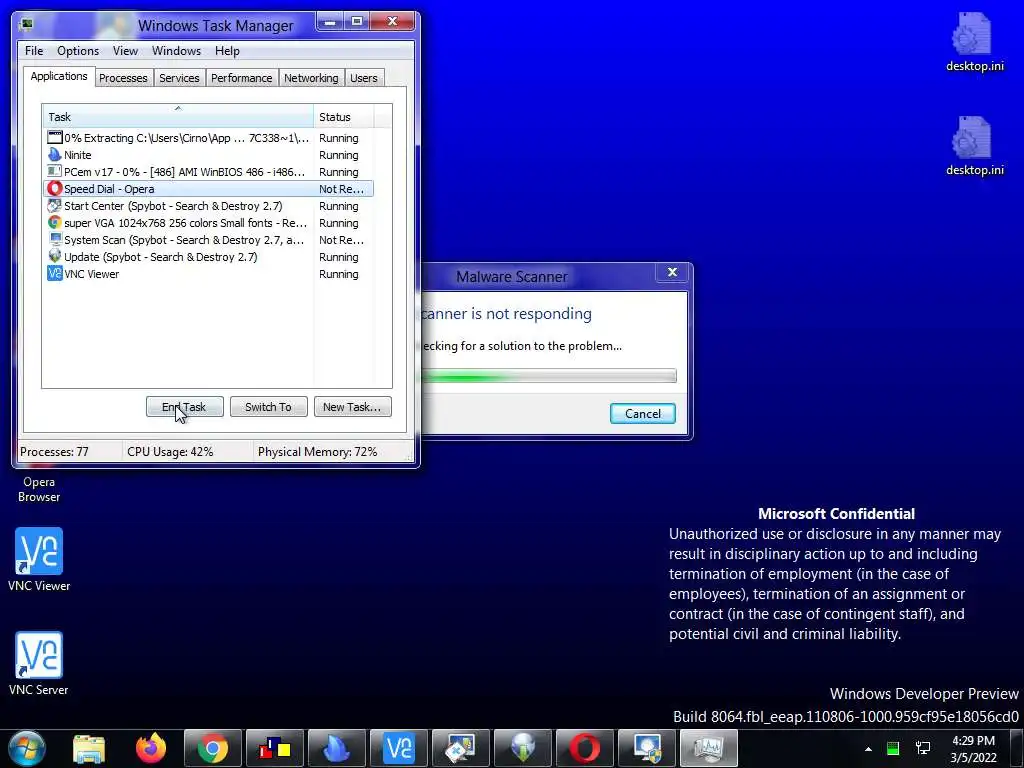Select the Start Center Spybot task
The image size is (1024, 768).
click(208, 206)
